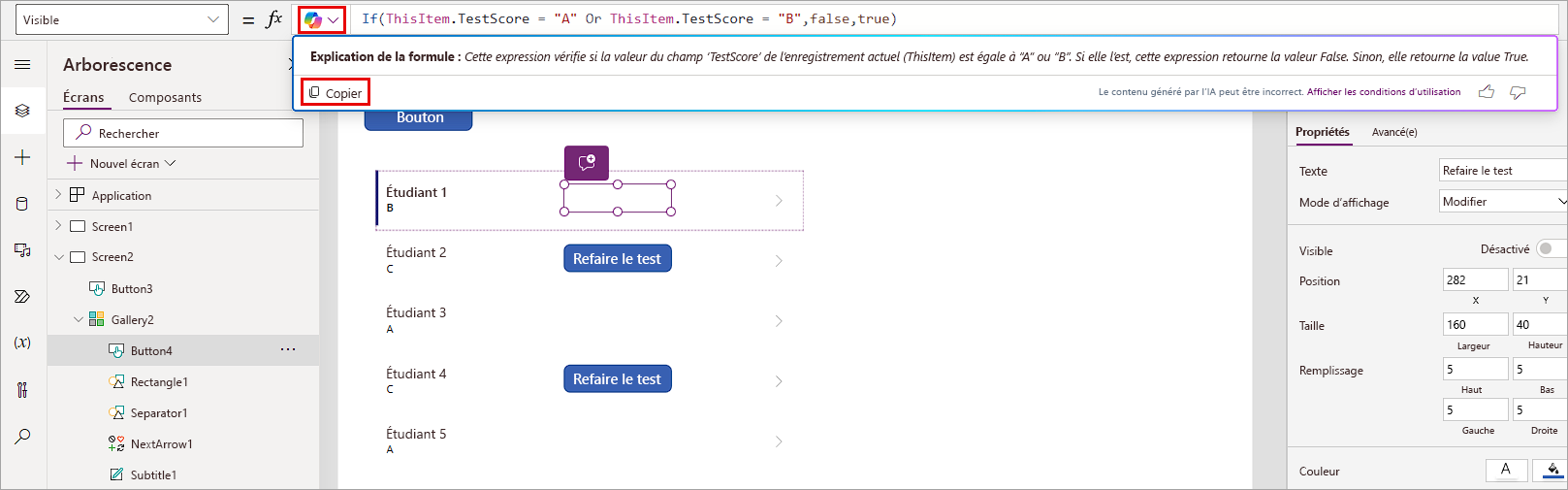This screenshot has height=490, width=1568.
Task: Open the Advanced tools icon
Action: coord(22,390)
